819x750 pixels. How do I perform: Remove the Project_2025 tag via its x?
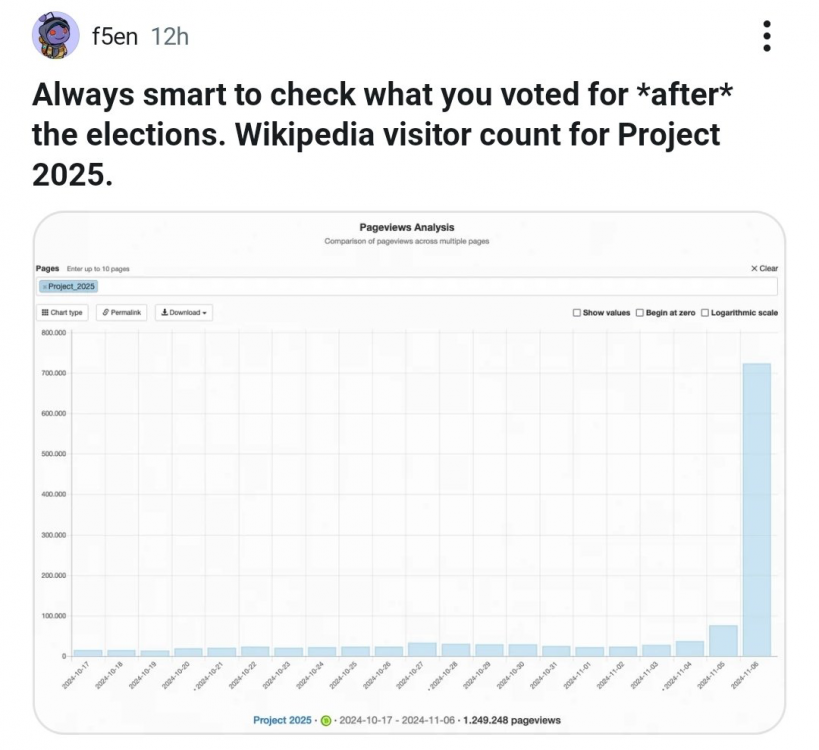tap(45, 286)
